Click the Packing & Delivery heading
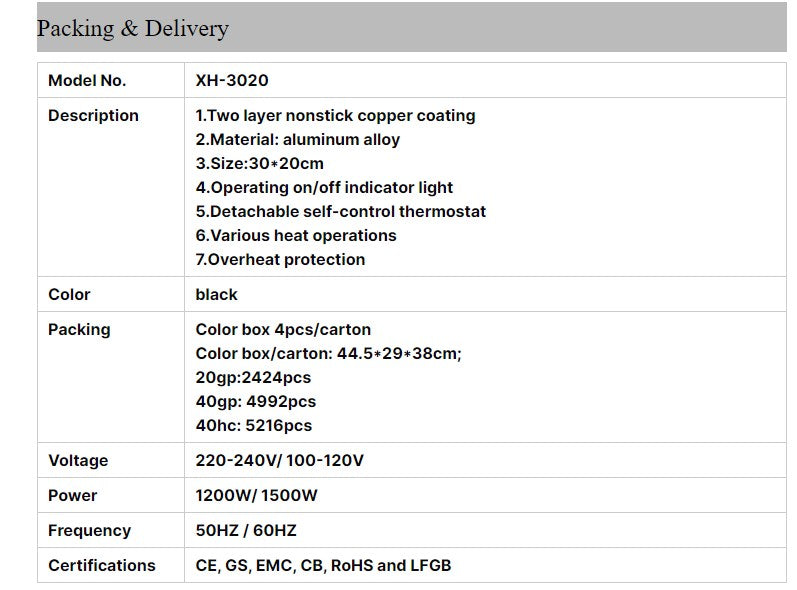This screenshot has width=797, height=590. coord(133,28)
